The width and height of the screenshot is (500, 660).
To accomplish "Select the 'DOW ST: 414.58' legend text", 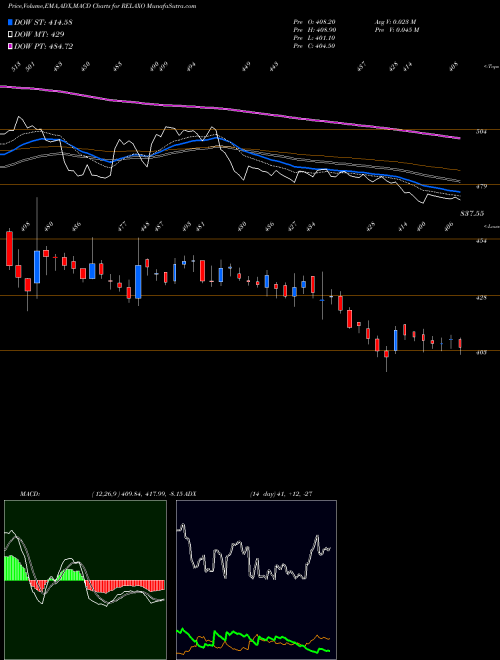I will (43, 22).
